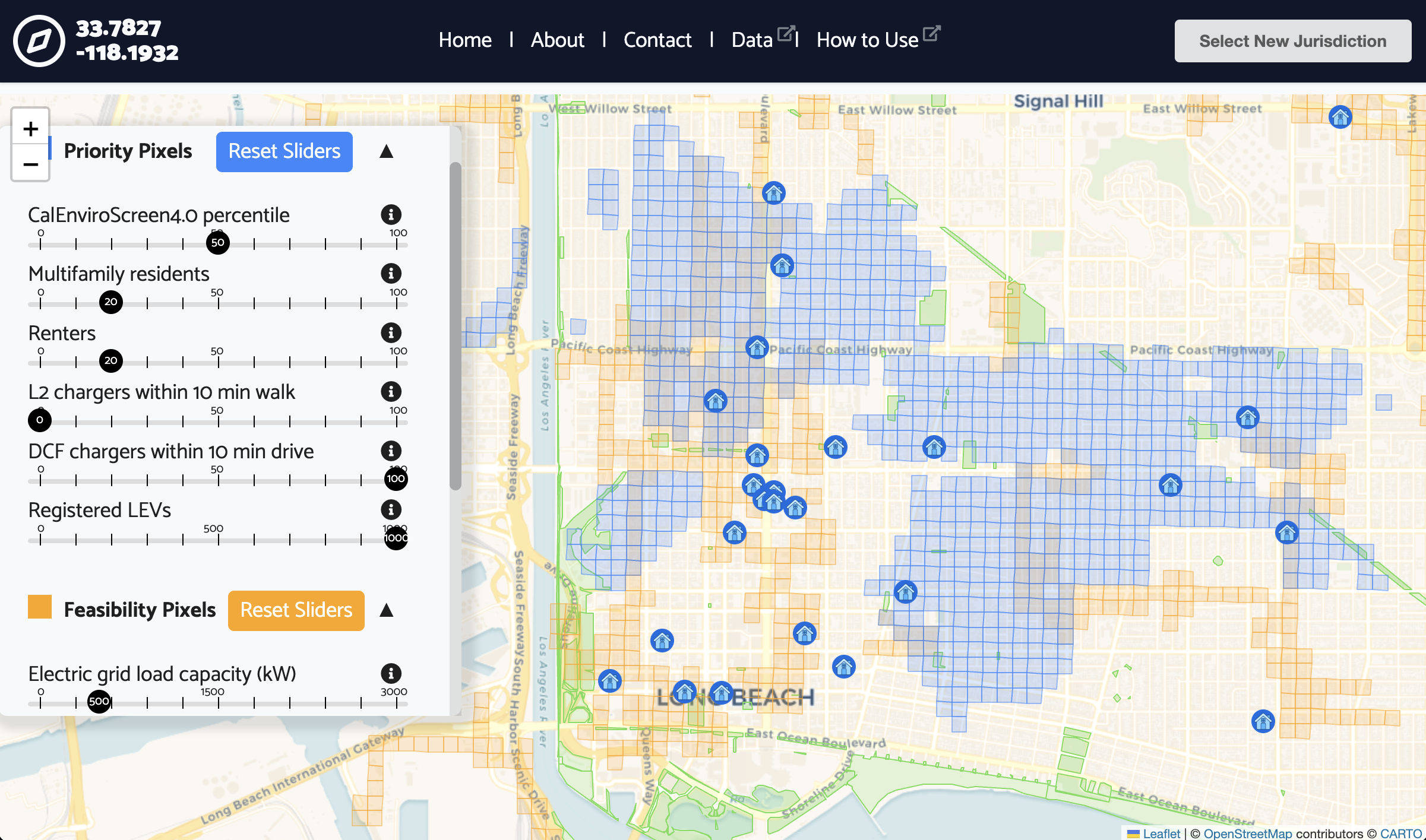Click the orange Feasibility Pixels color swatch
The width and height of the screenshot is (1426, 840).
click(40, 607)
